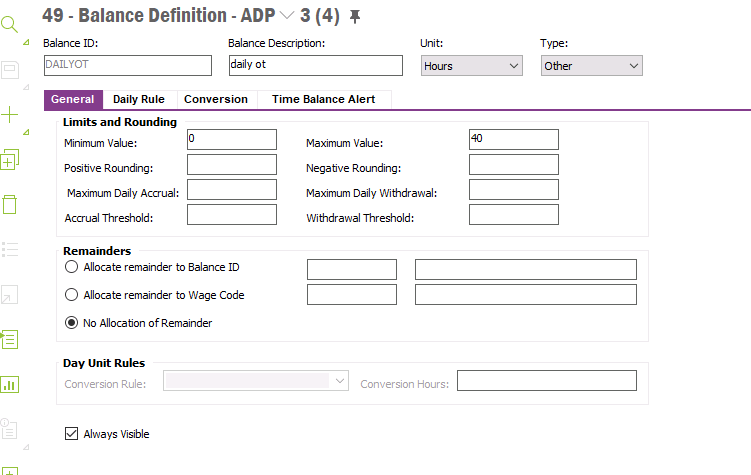
Task: Switch to the Conversion tab
Action: [216, 100]
